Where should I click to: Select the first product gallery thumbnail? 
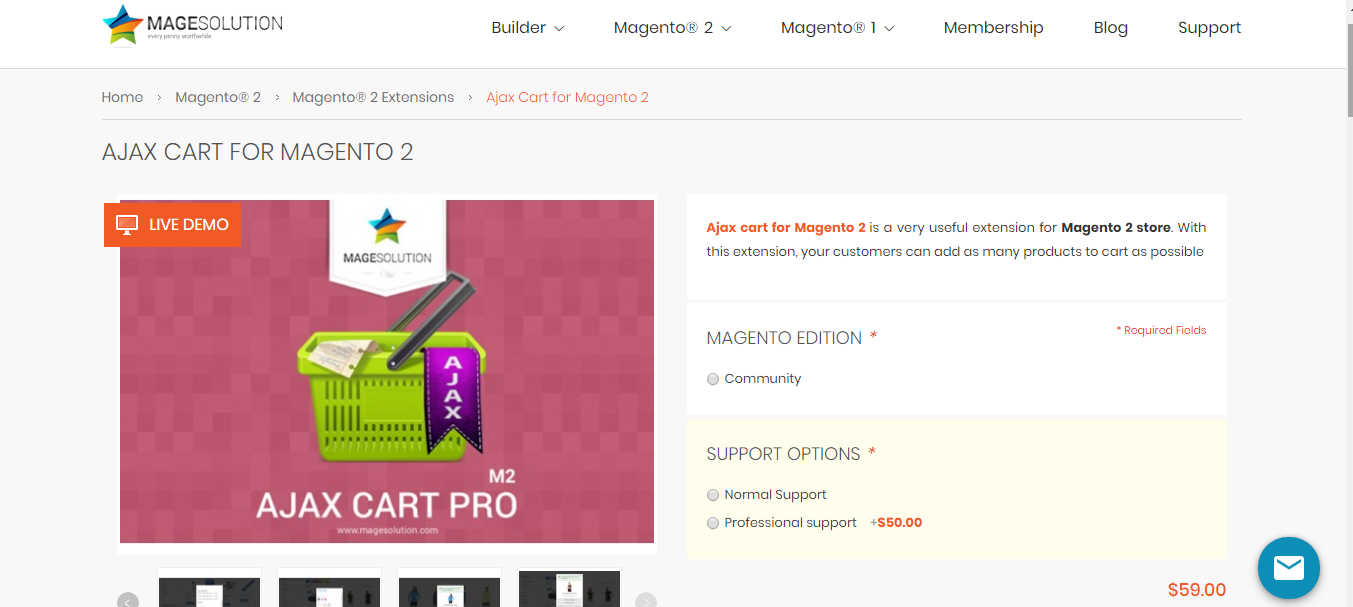209,589
